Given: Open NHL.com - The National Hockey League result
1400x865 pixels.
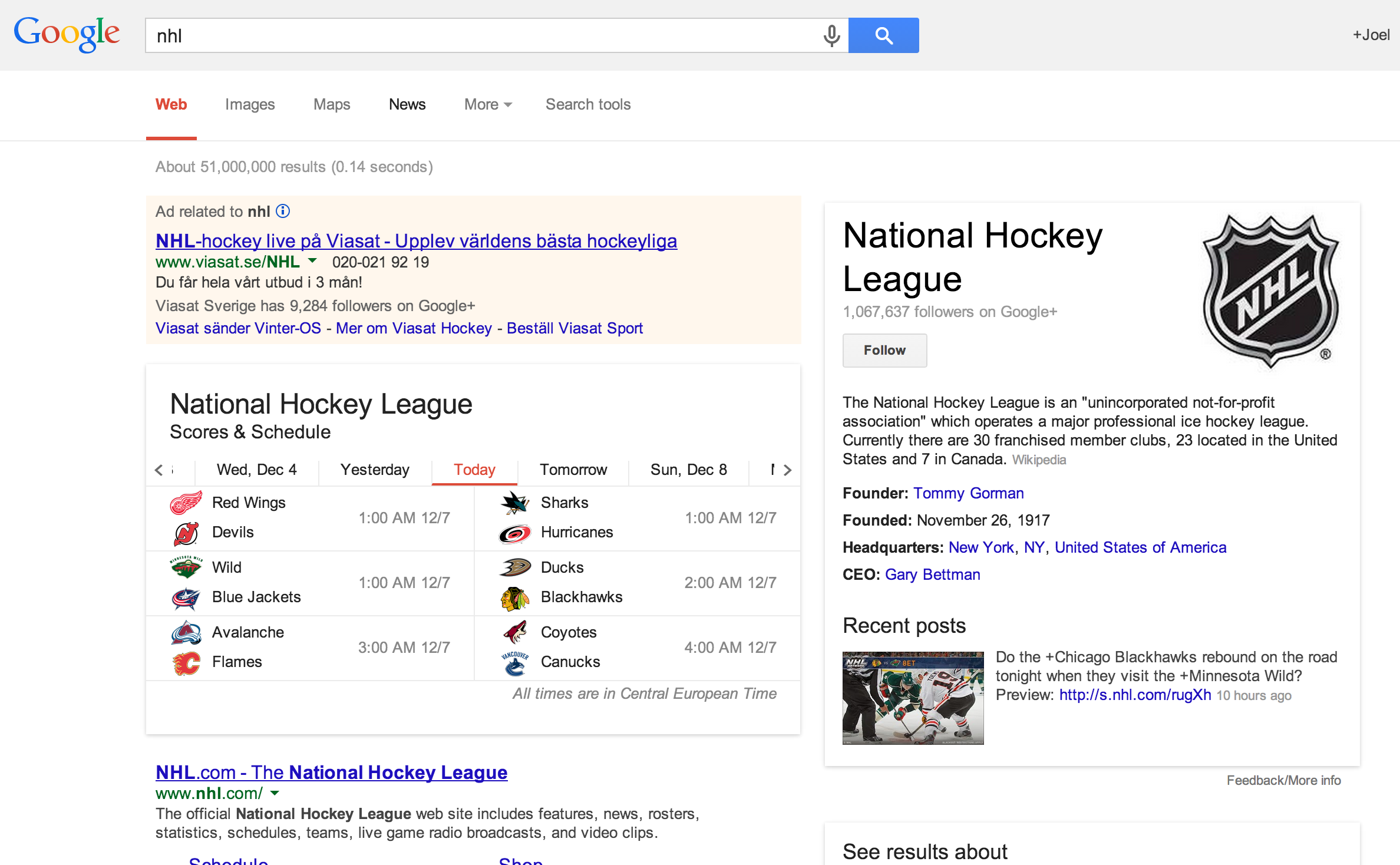Looking at the screenshot, I should [331, 772].
